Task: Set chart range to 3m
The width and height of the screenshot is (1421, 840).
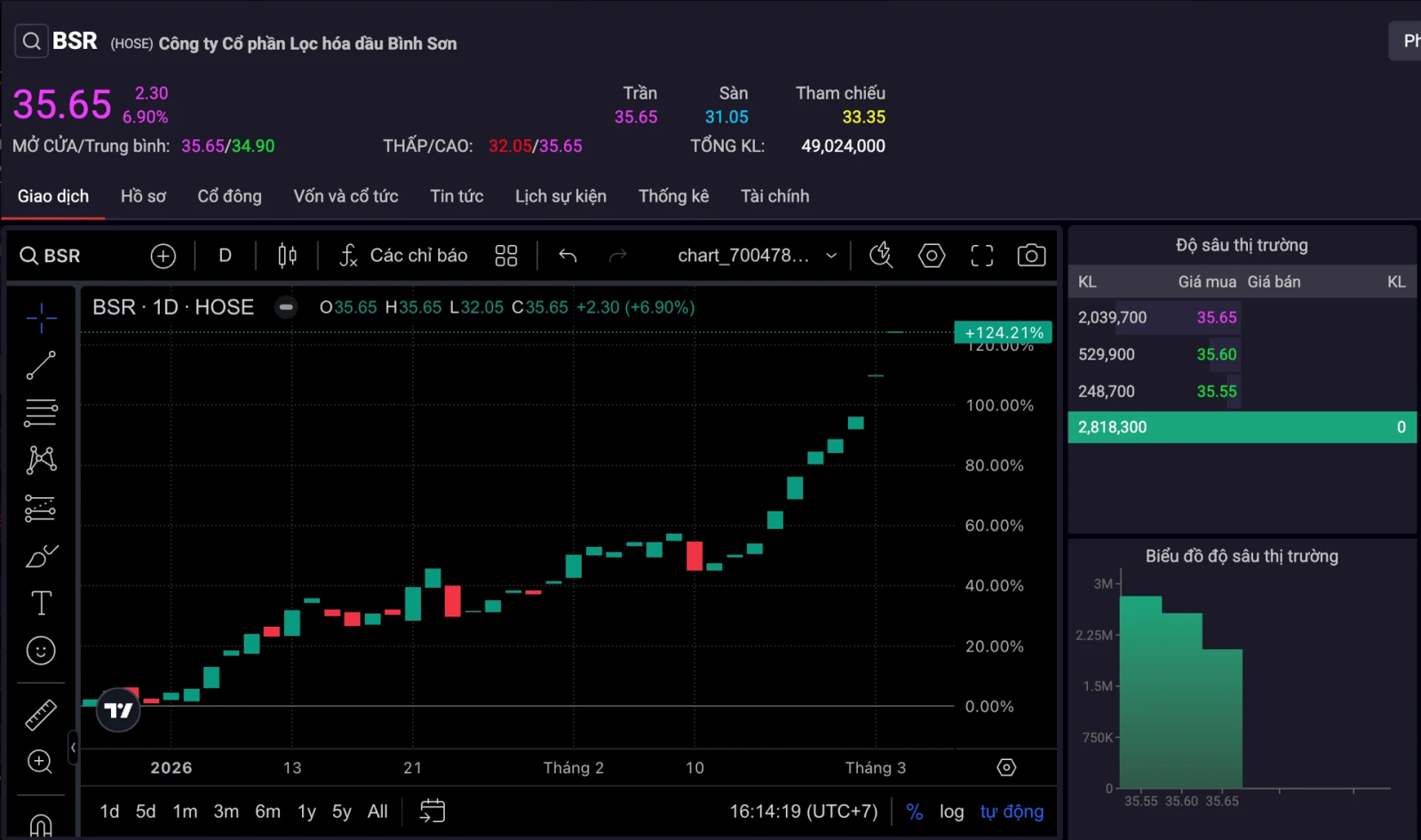Action: pyautogui.click(x=226, y=812)
